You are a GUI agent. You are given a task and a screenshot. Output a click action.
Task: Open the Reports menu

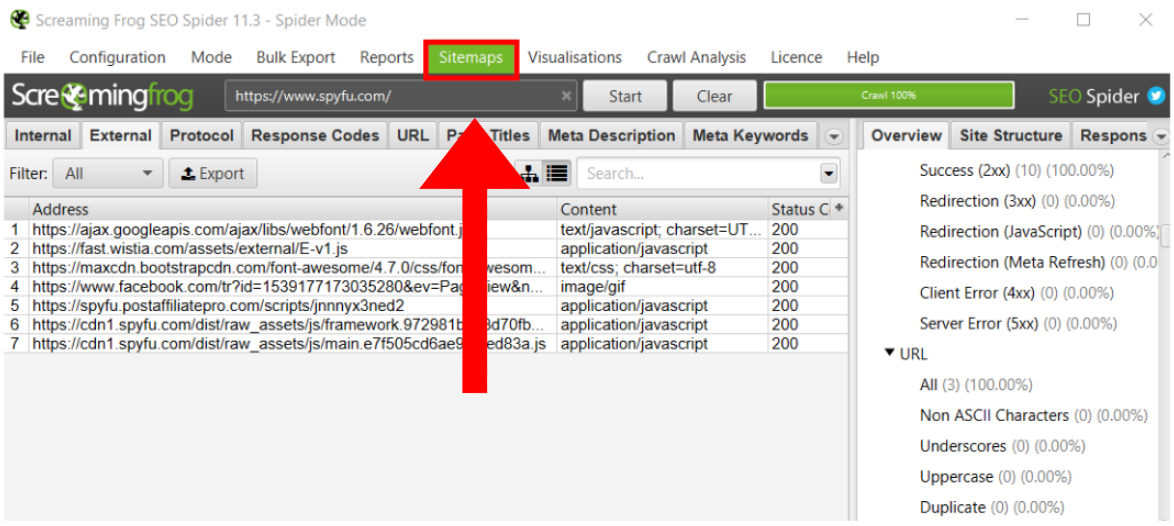(x=386, y=58)
